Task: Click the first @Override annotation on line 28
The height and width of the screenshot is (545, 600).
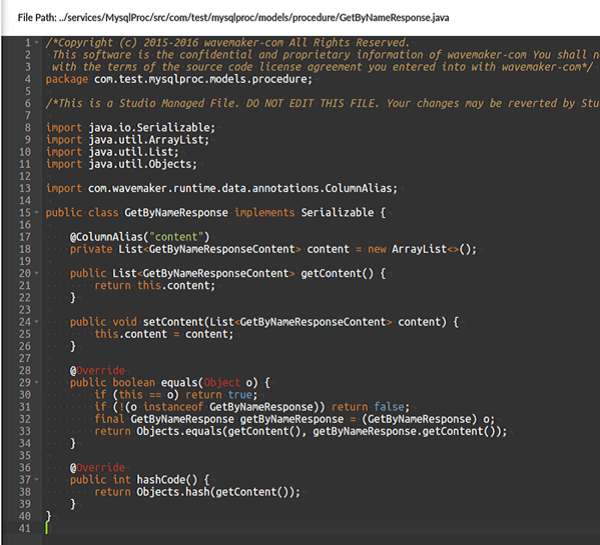Action: tap(98, 370)
